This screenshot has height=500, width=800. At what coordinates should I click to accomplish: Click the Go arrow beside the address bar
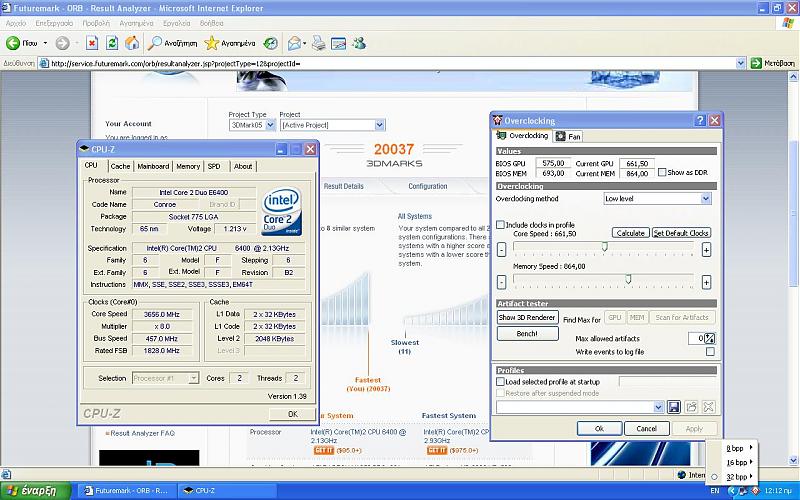point(756,63)
